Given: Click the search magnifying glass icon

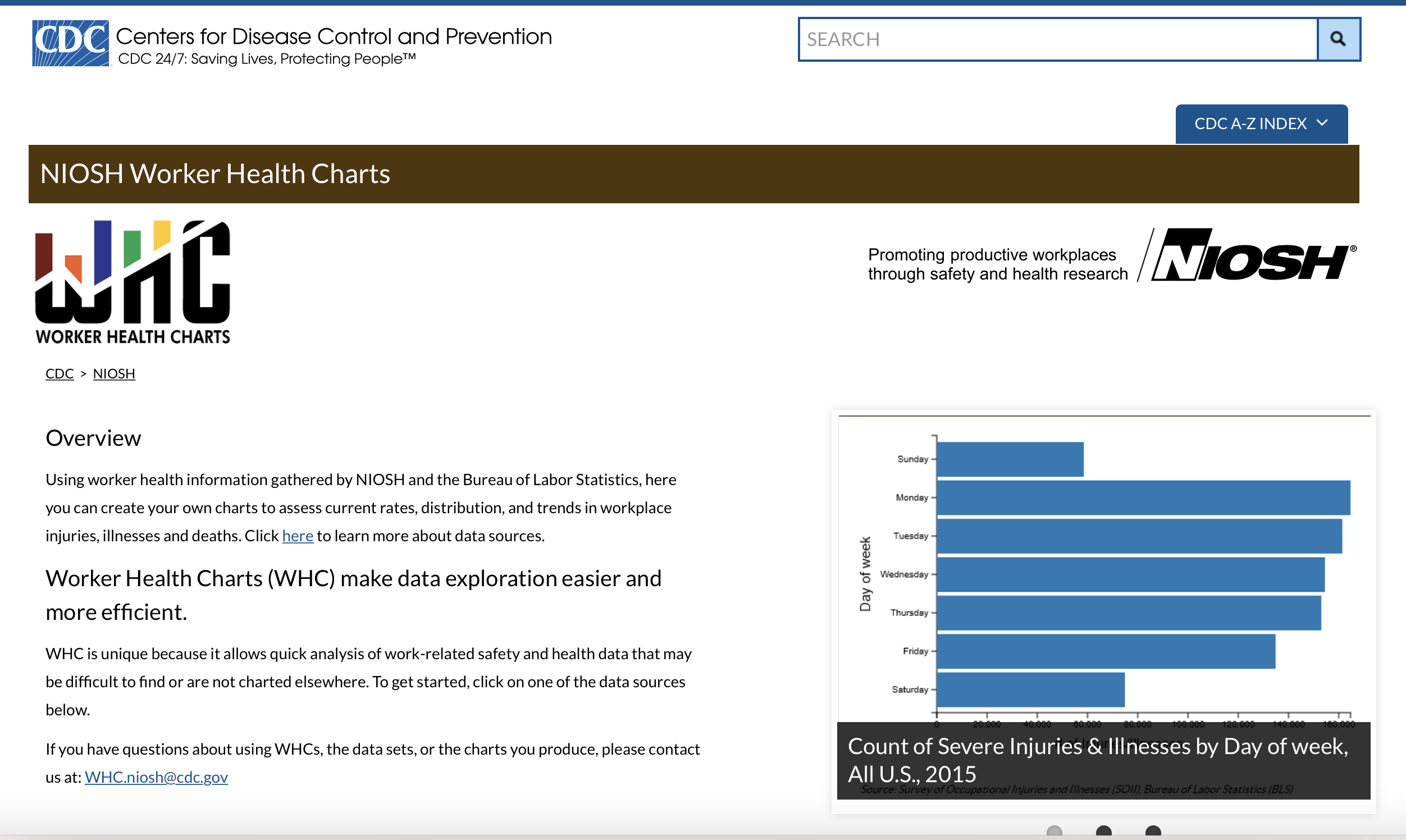Looking at the screenshot, I should 1338,39.
